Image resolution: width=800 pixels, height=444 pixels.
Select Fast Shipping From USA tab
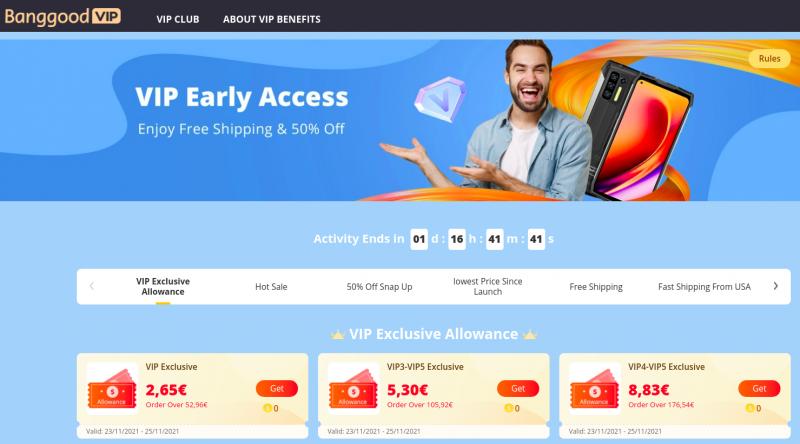pyautogui.click(x=704, y=287)
